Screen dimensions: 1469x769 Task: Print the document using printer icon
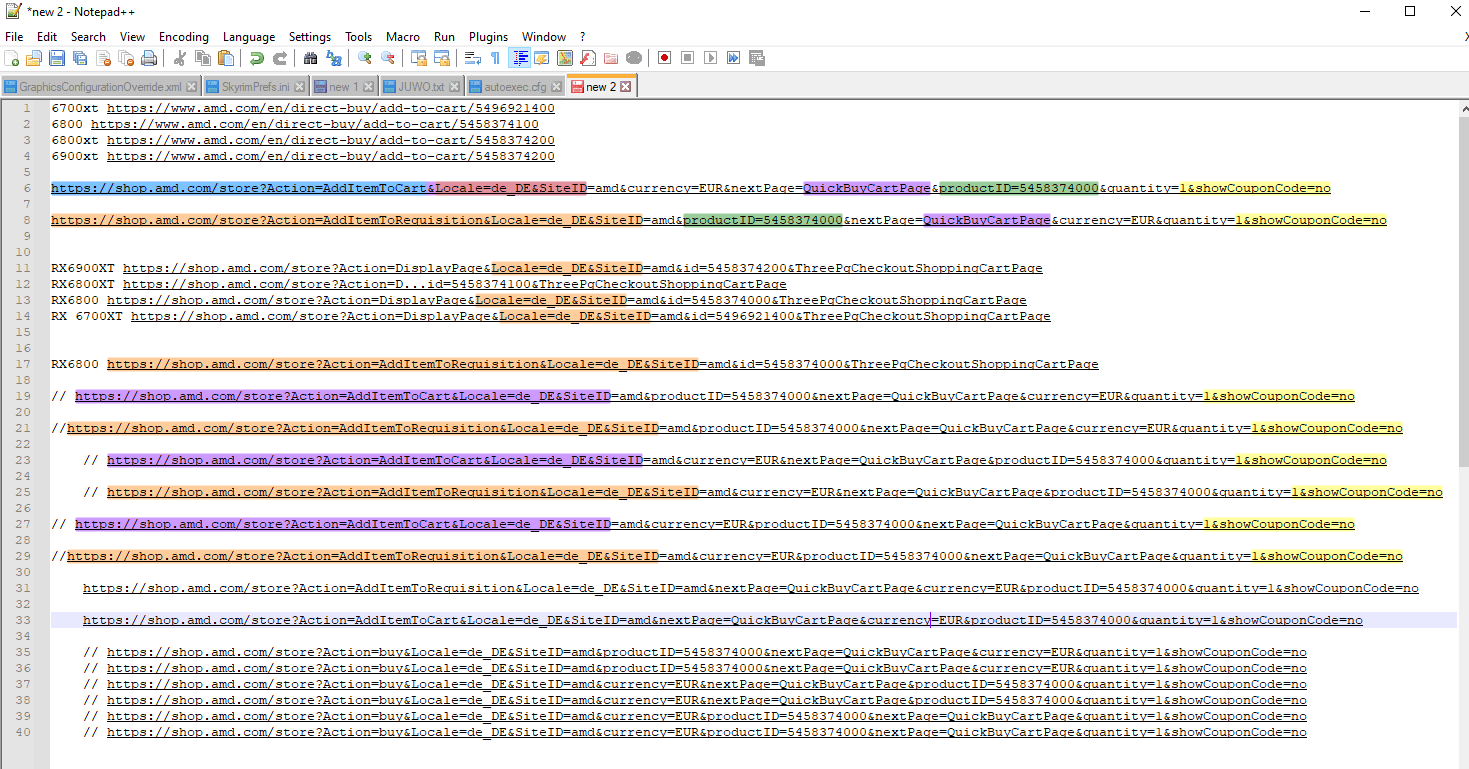149,58
